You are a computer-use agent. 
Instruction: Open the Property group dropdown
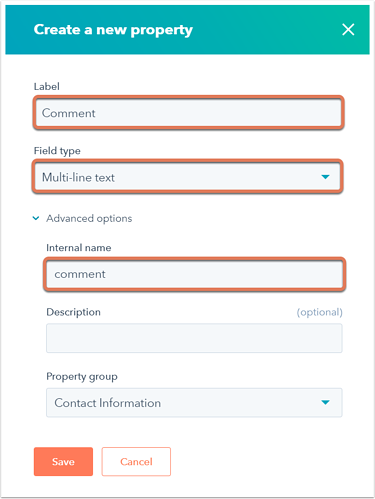tap(194, 403)
